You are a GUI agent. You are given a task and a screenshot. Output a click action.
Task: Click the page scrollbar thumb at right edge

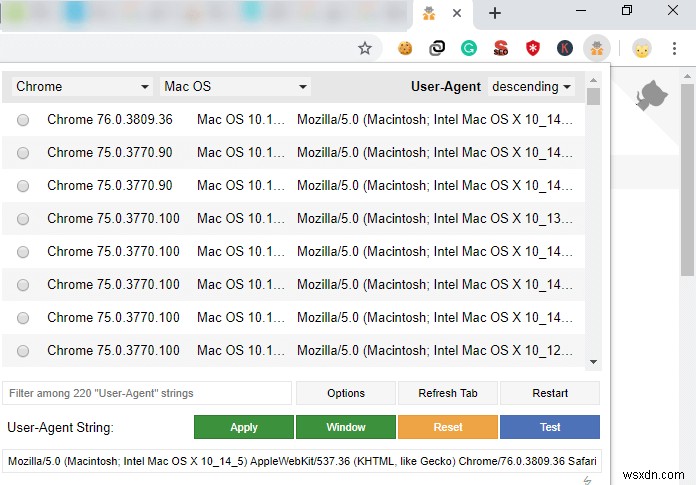click(x=687, y=180)
